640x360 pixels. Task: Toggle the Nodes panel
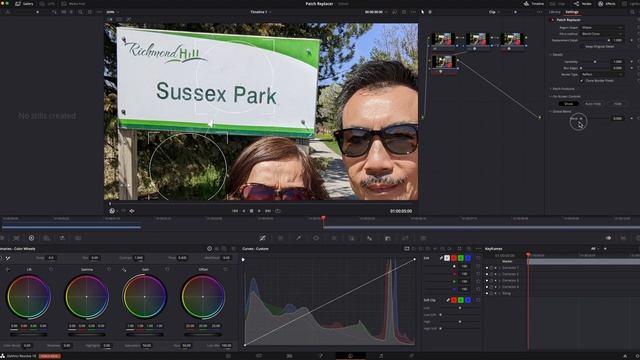(x=583, y=4)
